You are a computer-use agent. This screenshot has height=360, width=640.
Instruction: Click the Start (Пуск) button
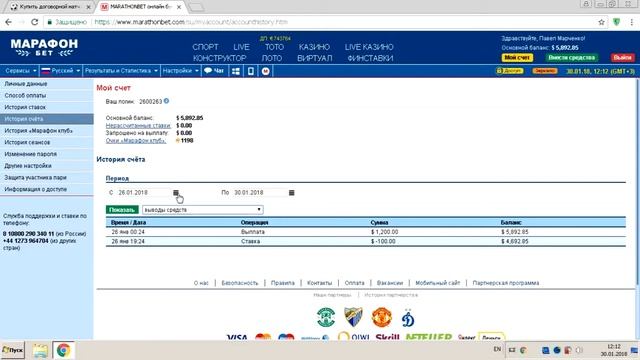point(13,350)
